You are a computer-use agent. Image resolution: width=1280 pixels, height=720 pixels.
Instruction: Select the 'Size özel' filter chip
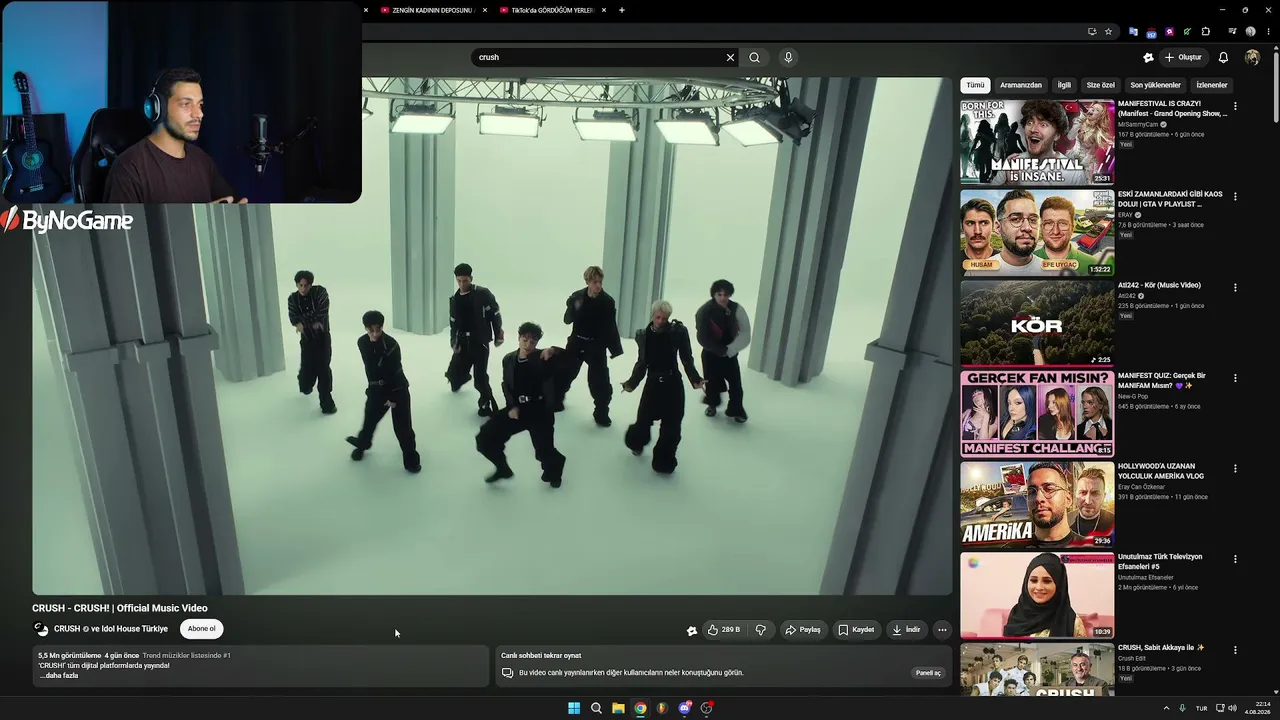tap(1100, 85)
